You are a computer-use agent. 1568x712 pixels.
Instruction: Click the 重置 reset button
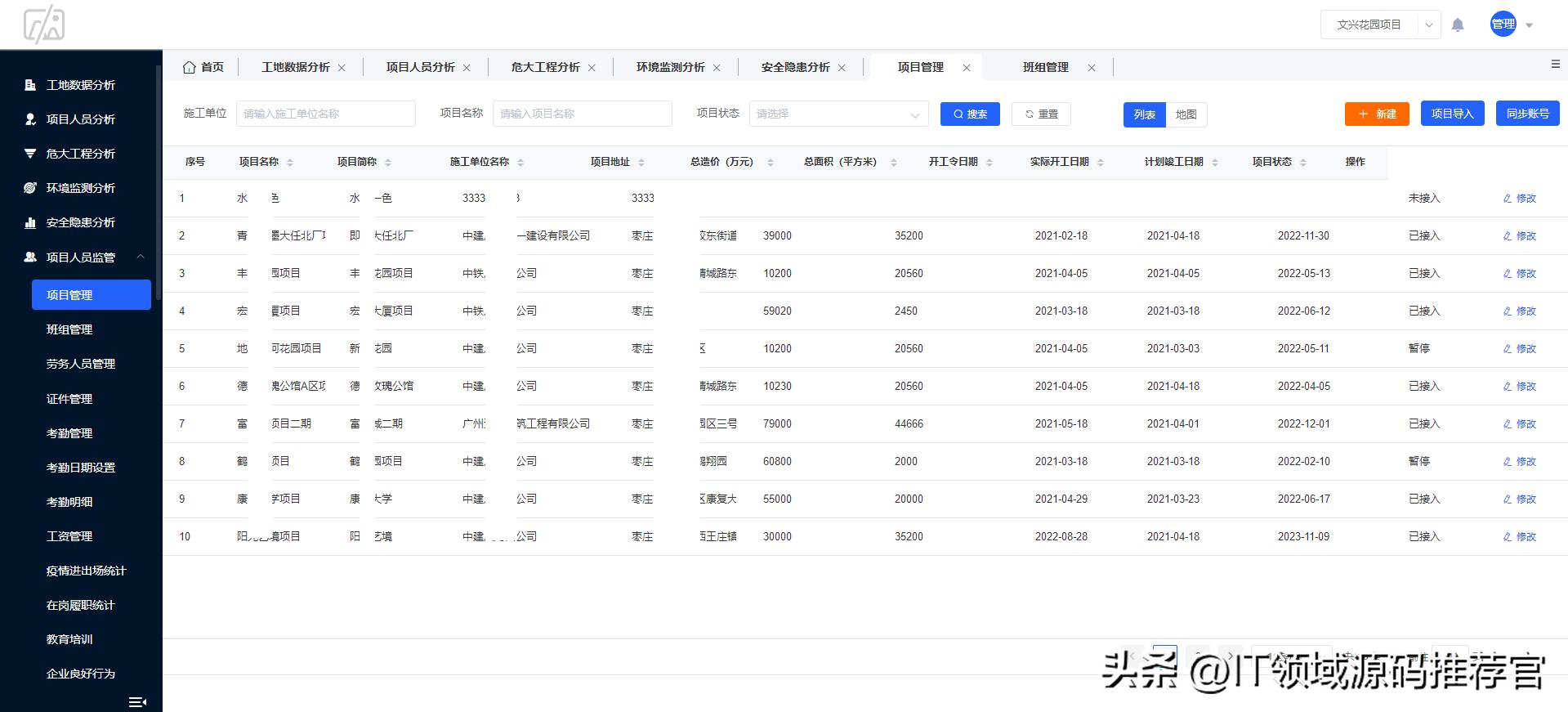1041,114
